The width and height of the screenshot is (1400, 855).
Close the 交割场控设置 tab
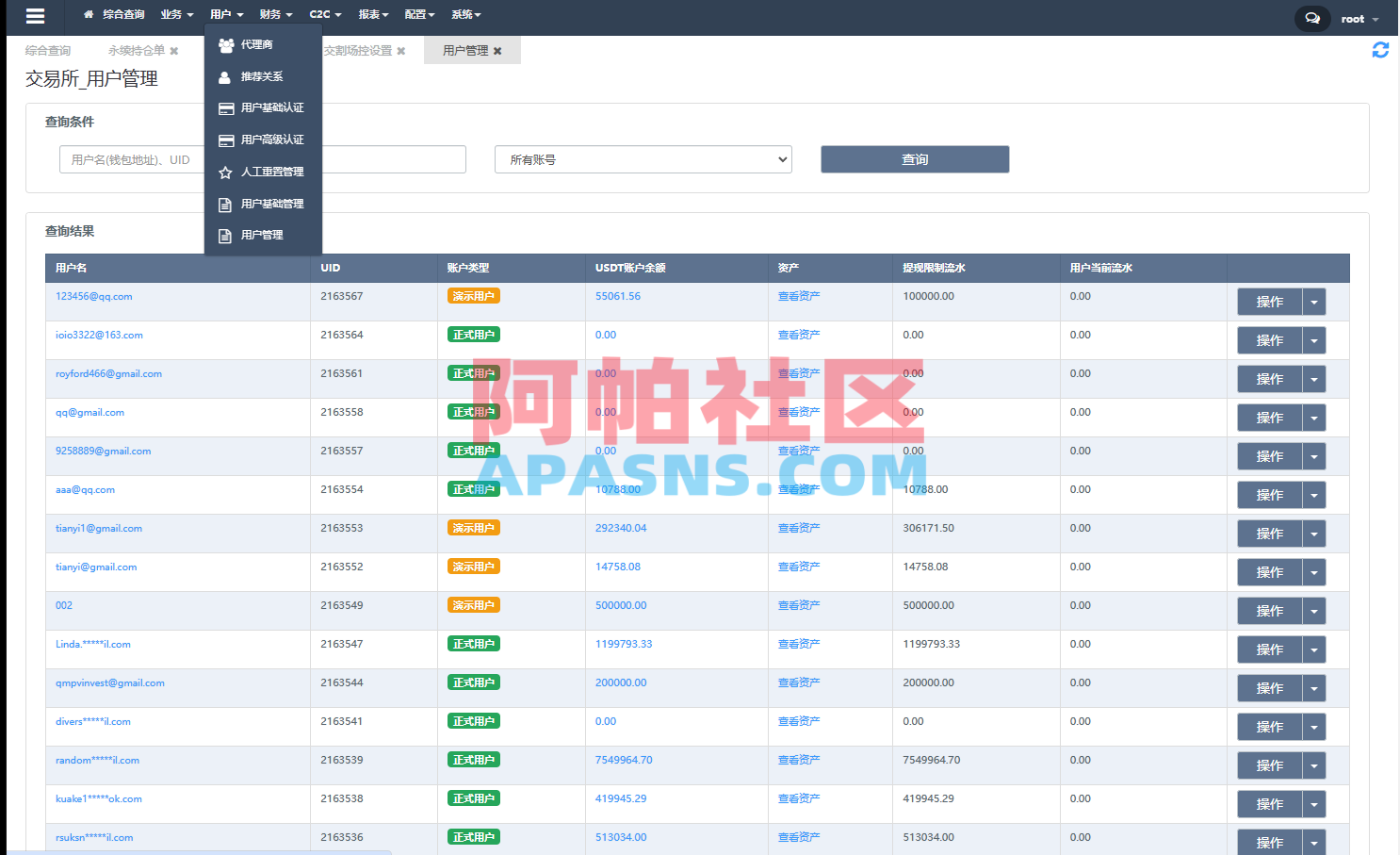[401, 51]
